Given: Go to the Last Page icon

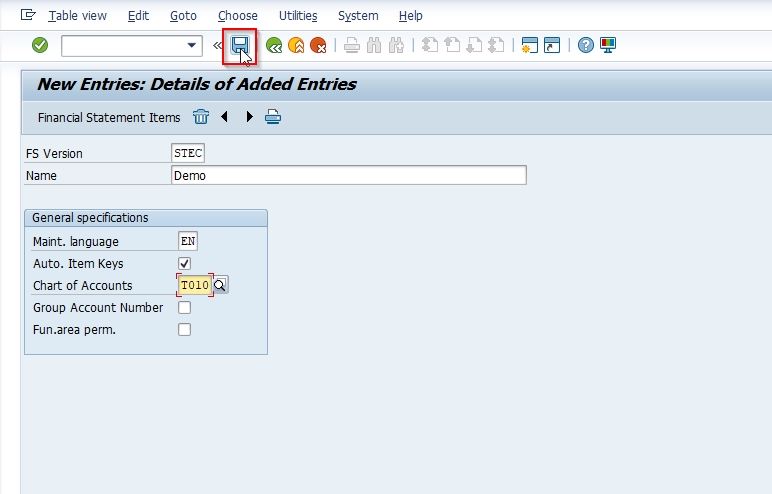Looking at the screenshot, I should pyautogui.click(x=496, y=46).
